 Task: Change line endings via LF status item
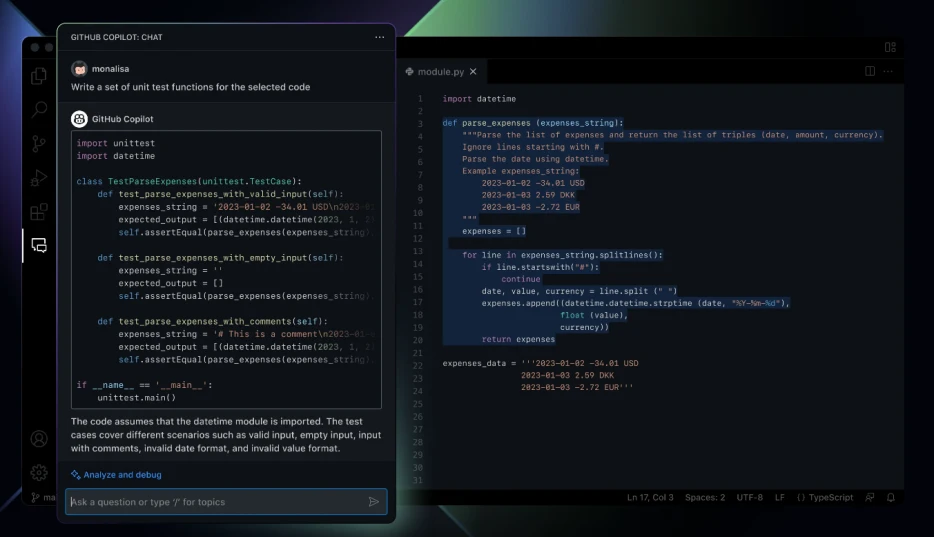pyautogui.click(x=779, y=497)
